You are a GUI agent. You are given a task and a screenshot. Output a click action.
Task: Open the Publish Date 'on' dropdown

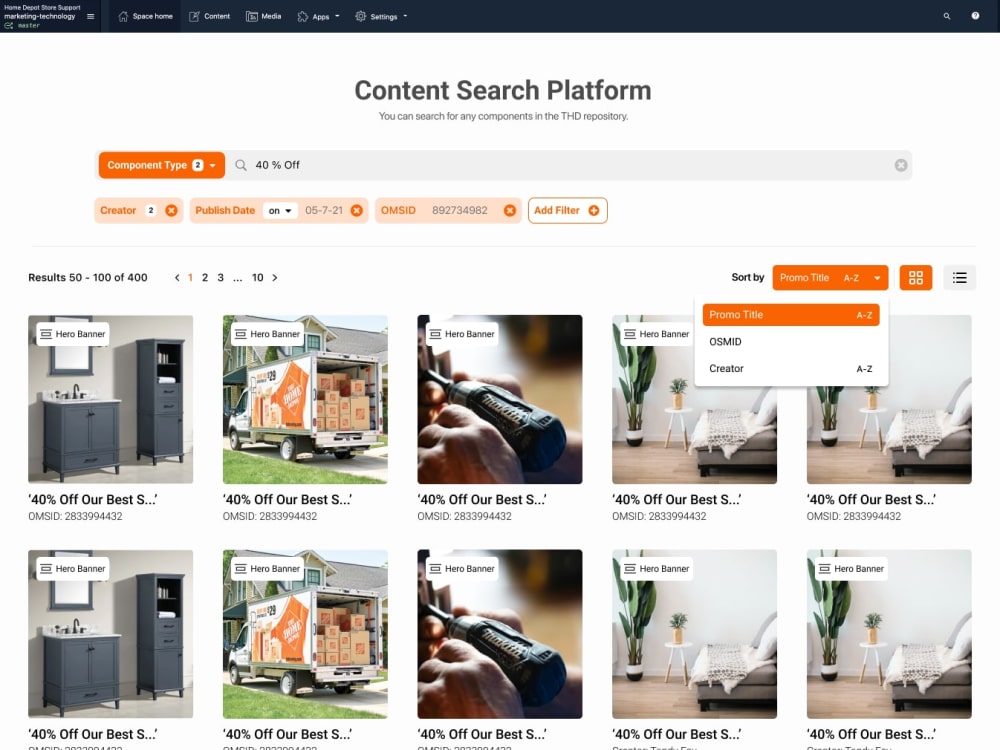pyautogui.click(x=280, y=210)
